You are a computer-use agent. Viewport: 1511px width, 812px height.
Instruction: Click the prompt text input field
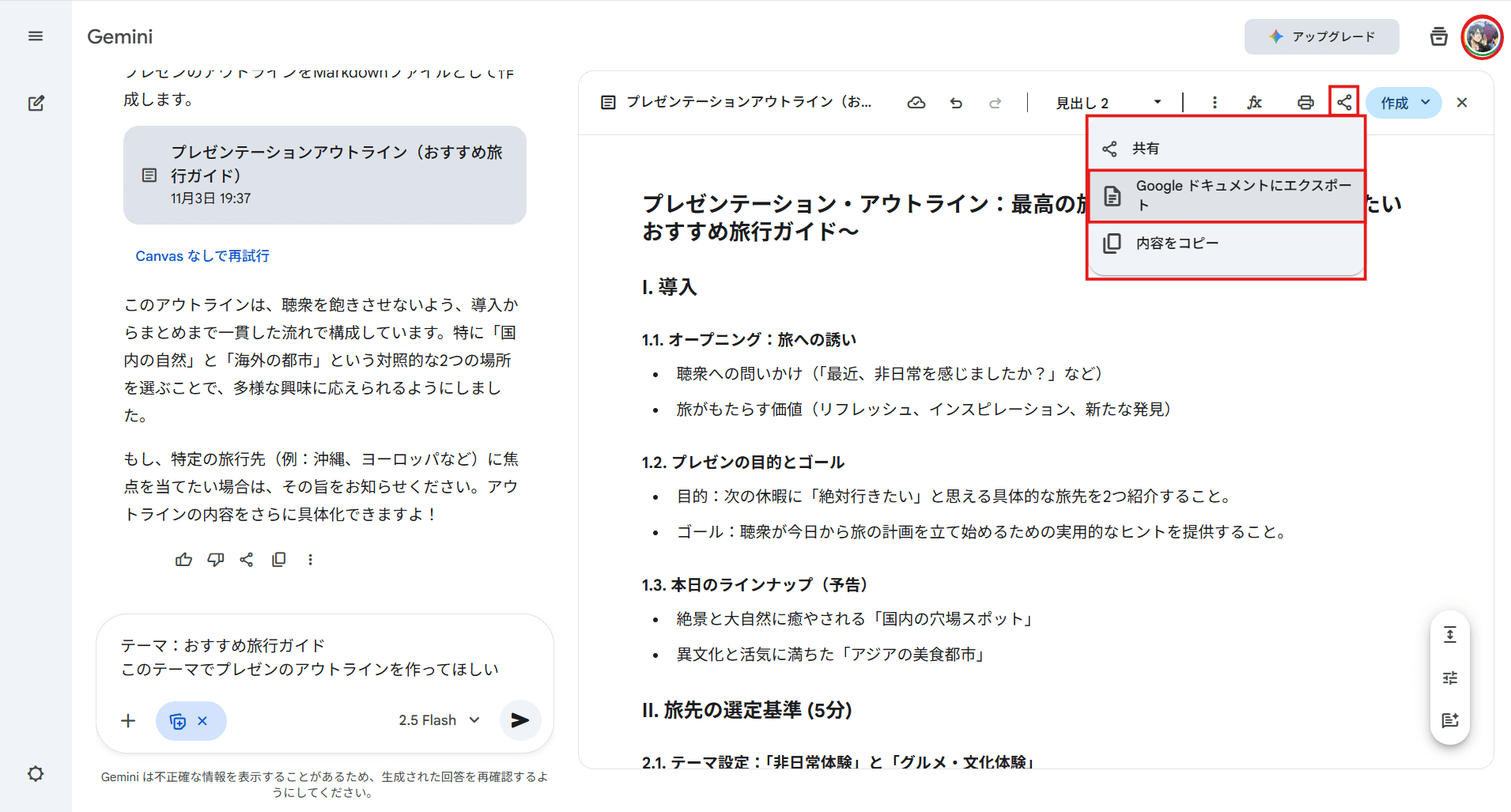pos(324,658)
